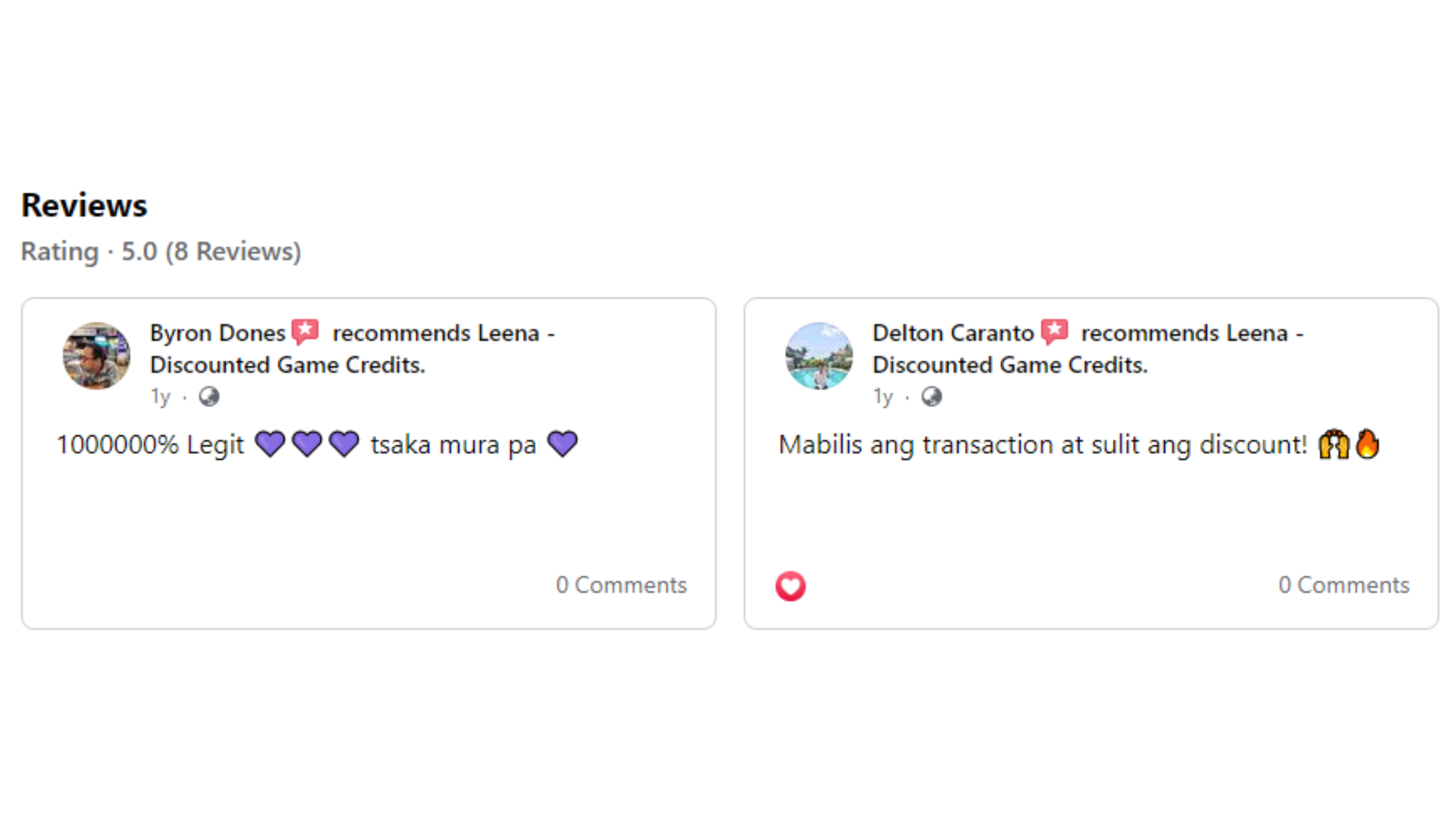Viewport: 1456px width, 819px height.
Task: Open the 1y timestamp on Delton's review
Action: pos(883,397)
